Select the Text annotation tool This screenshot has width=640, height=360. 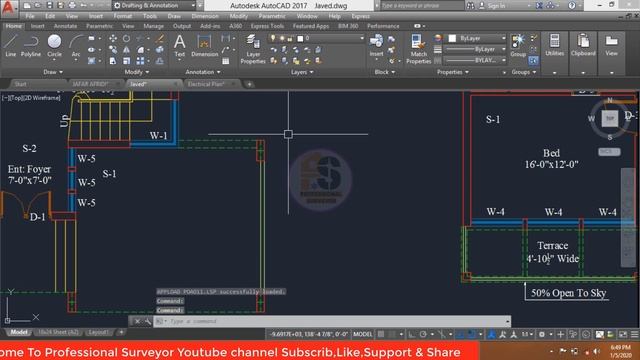coord(180,45)
